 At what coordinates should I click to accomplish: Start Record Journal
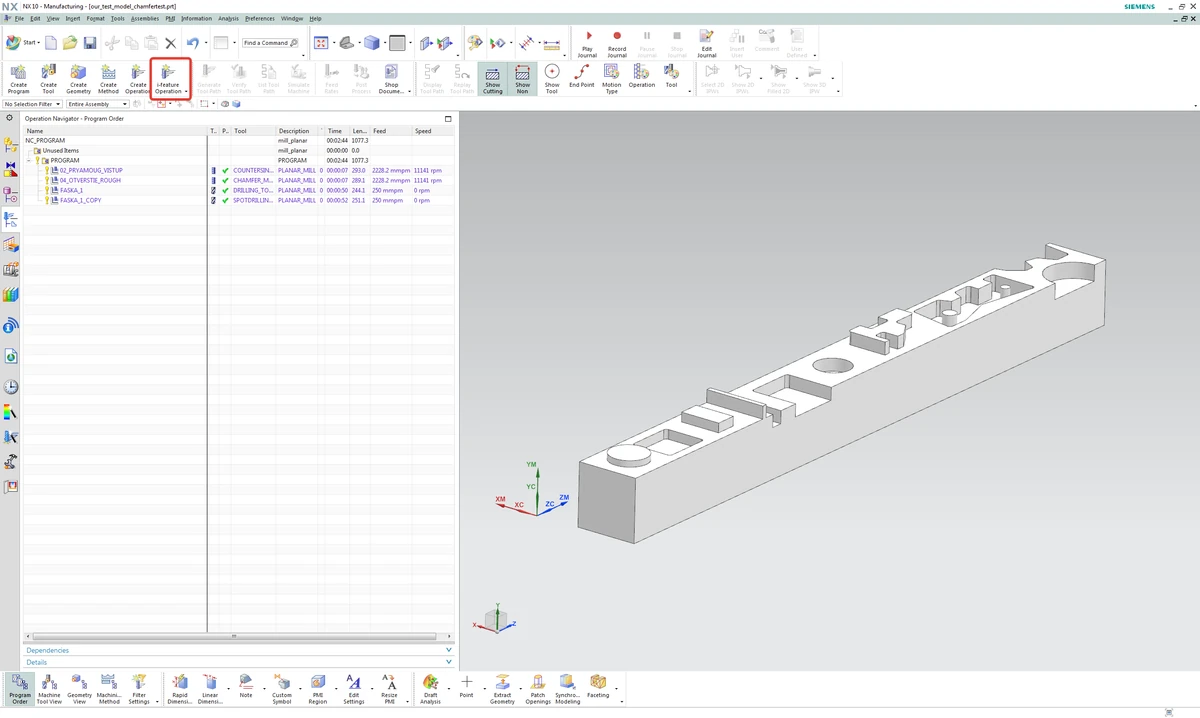[x=617, y=43]
